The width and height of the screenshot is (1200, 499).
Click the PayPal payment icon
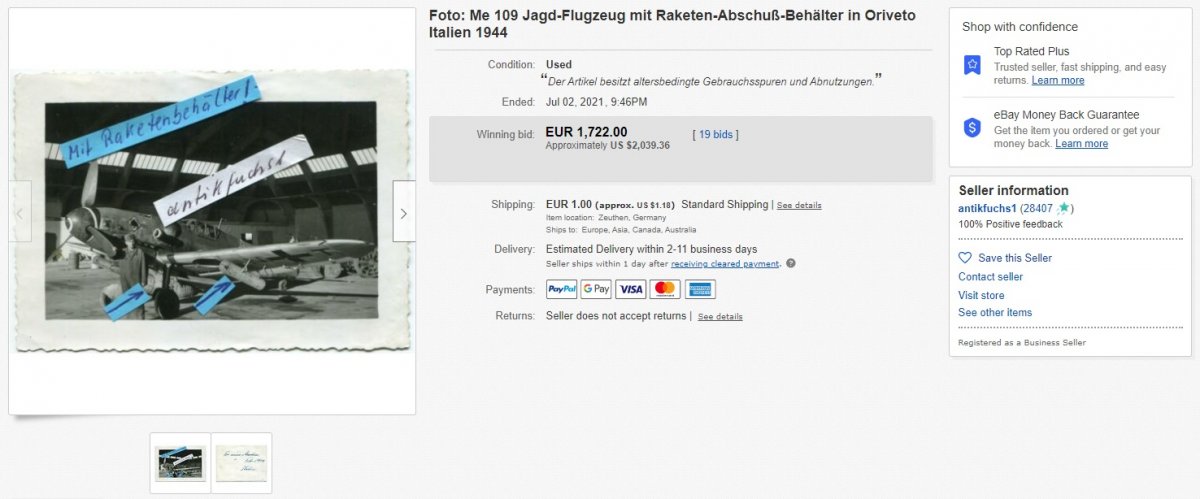pyautogui.click(x=562, y=289)
